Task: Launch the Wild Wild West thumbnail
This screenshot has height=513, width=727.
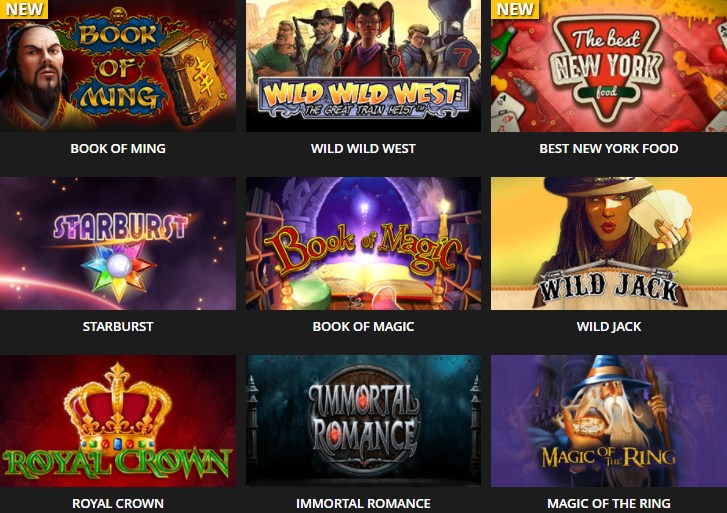Action: [x=363, y=66]
